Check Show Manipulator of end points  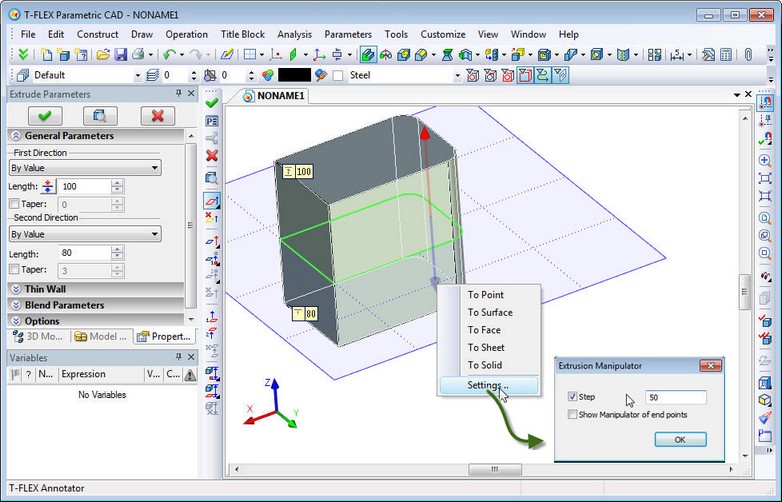coord(572,414)
